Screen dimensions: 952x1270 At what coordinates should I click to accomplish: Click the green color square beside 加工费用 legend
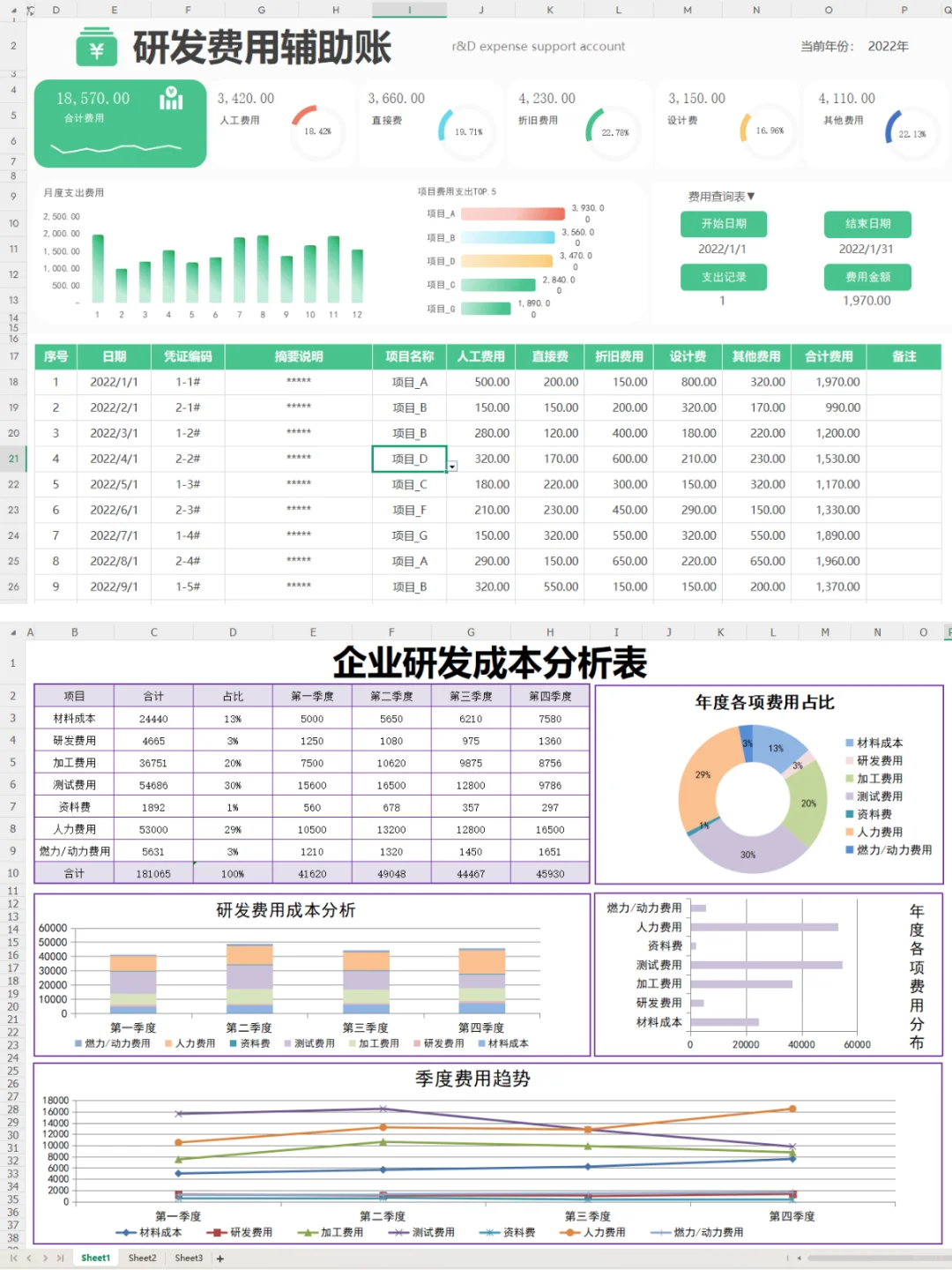[x=850, y=778]
